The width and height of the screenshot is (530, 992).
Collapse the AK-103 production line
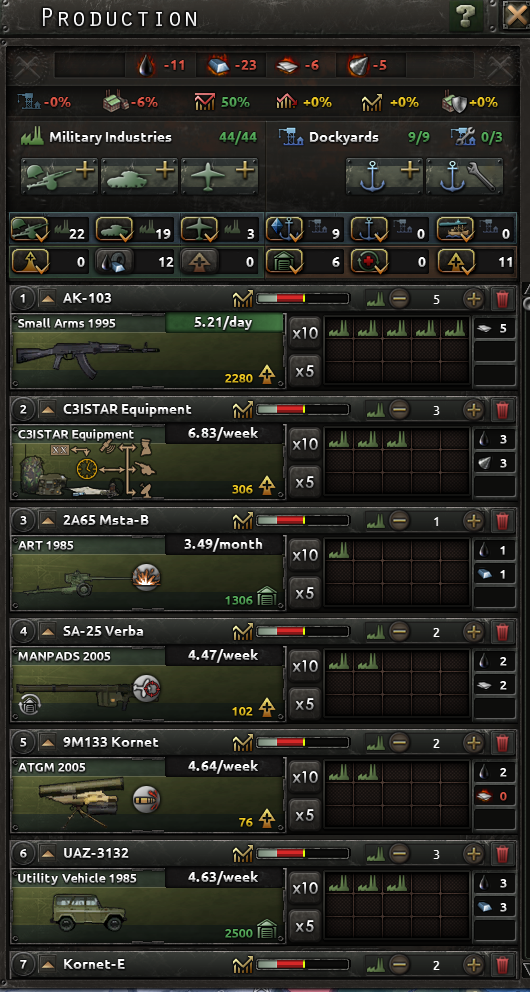[48, 299]
